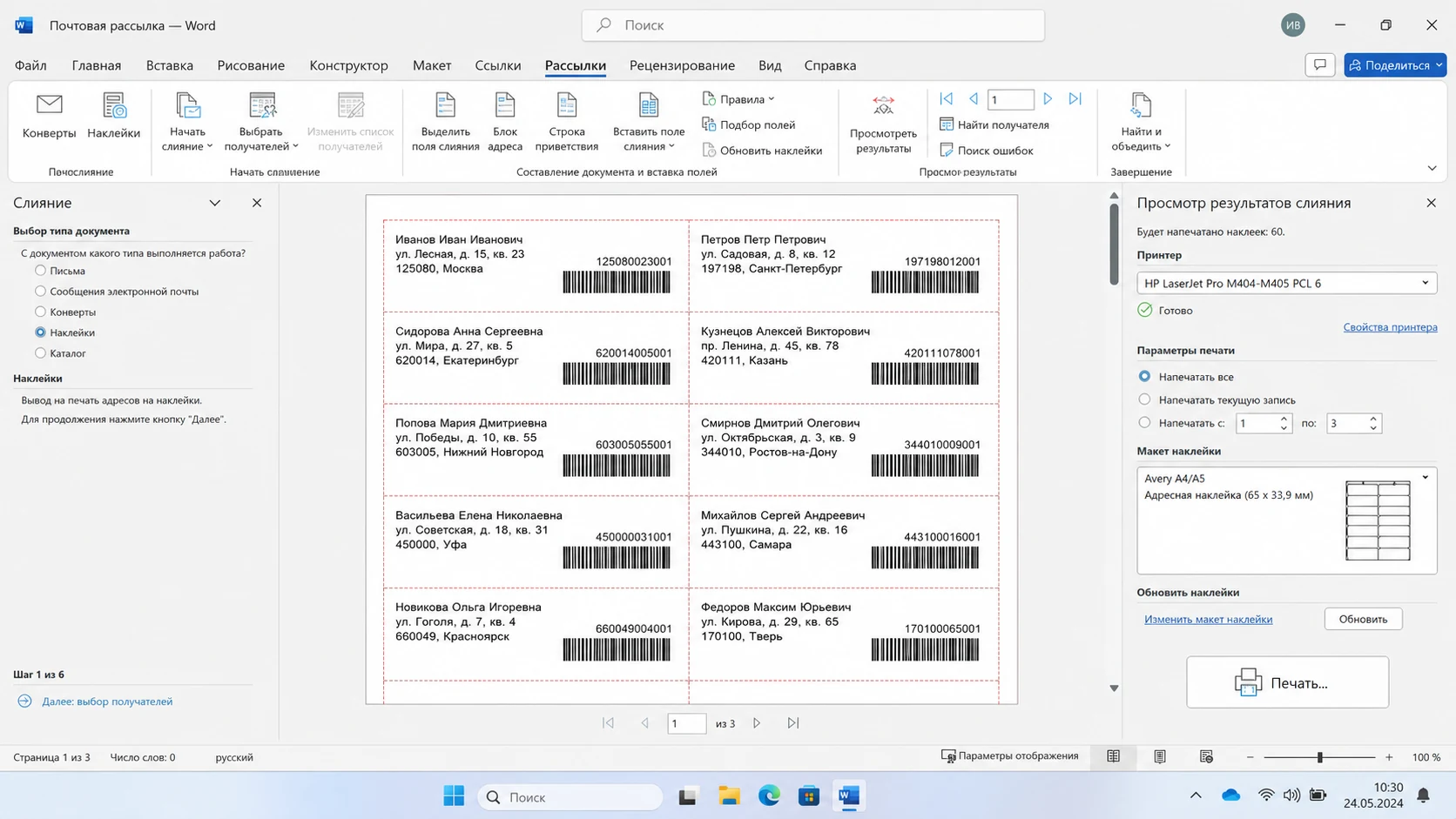Open Параметры отображения display settings
Screen dimensions: 1456x819
pos(1010,756)
